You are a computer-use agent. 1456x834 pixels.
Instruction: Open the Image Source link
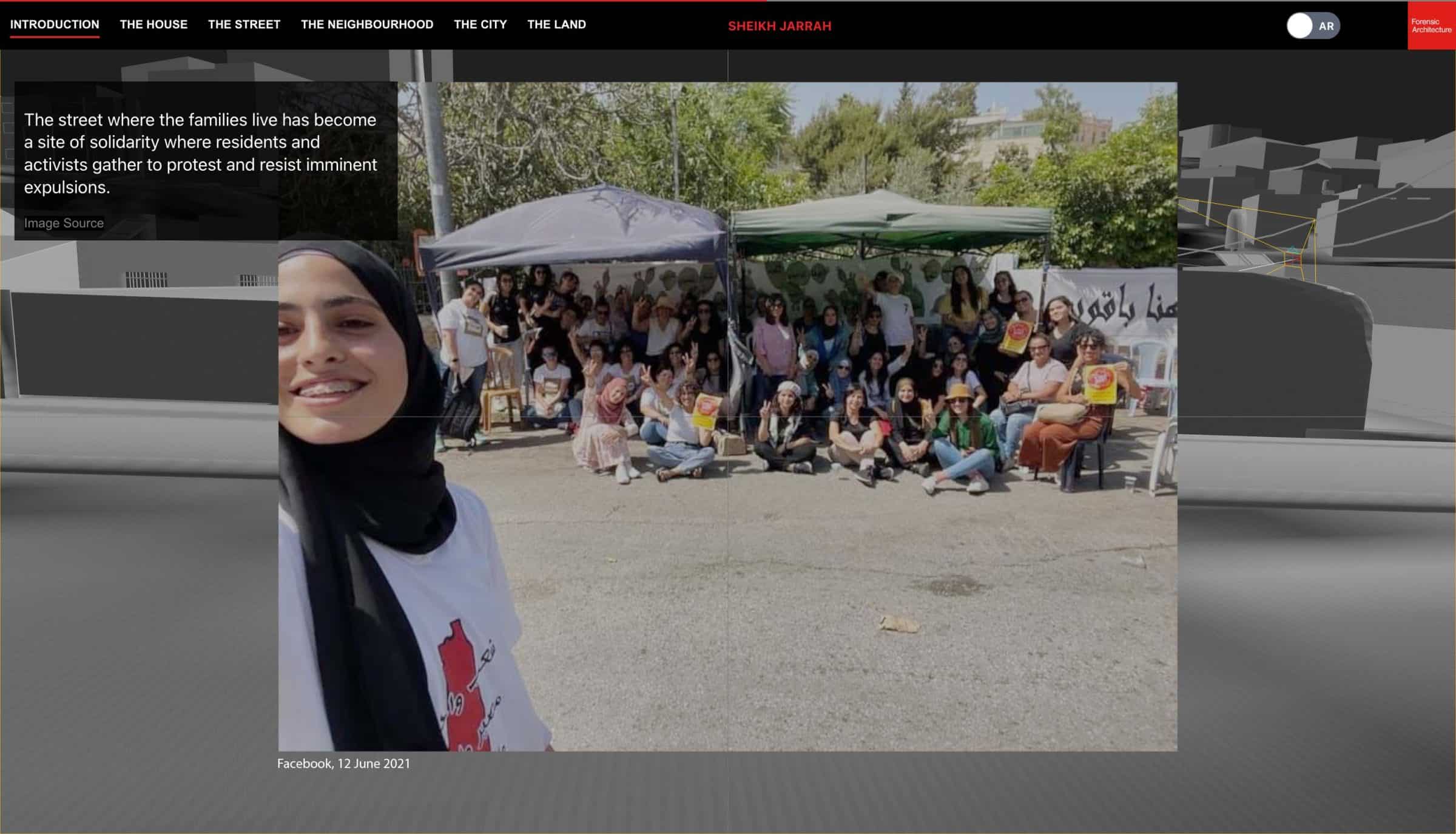pyautogui.click(x=64, y=223)
